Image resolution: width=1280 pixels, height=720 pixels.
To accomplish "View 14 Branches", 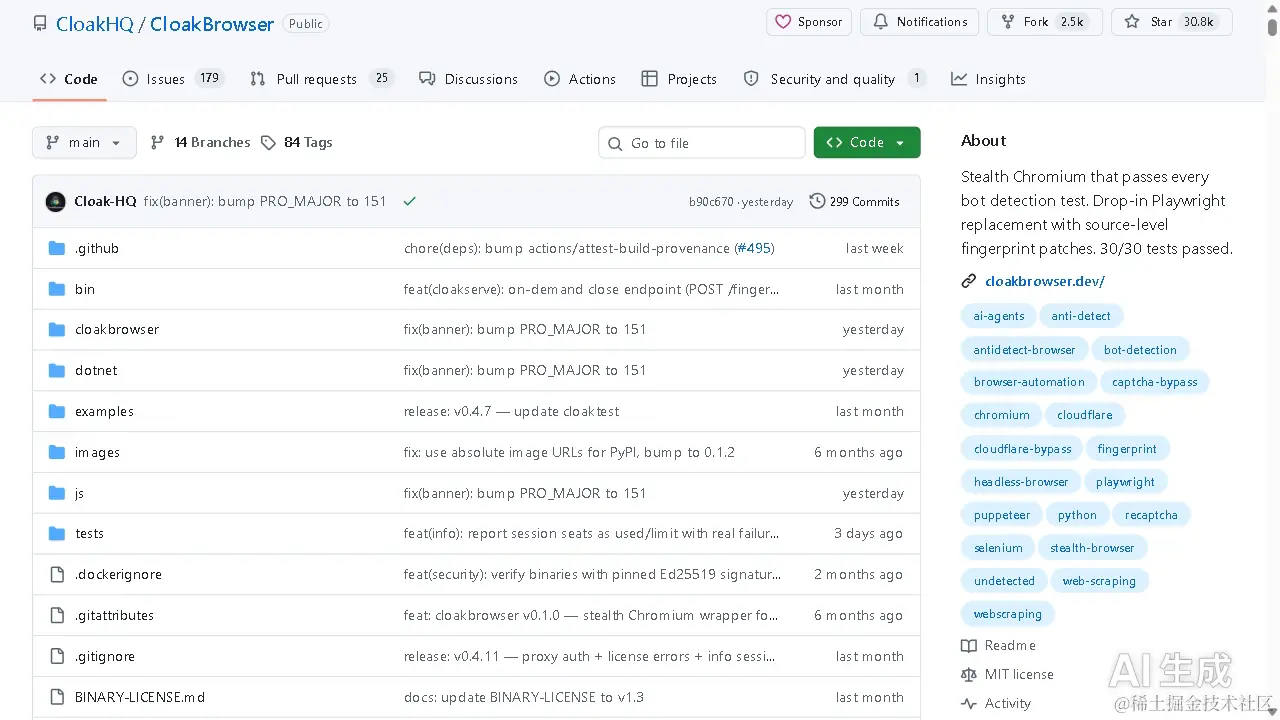I will point(201,142).
